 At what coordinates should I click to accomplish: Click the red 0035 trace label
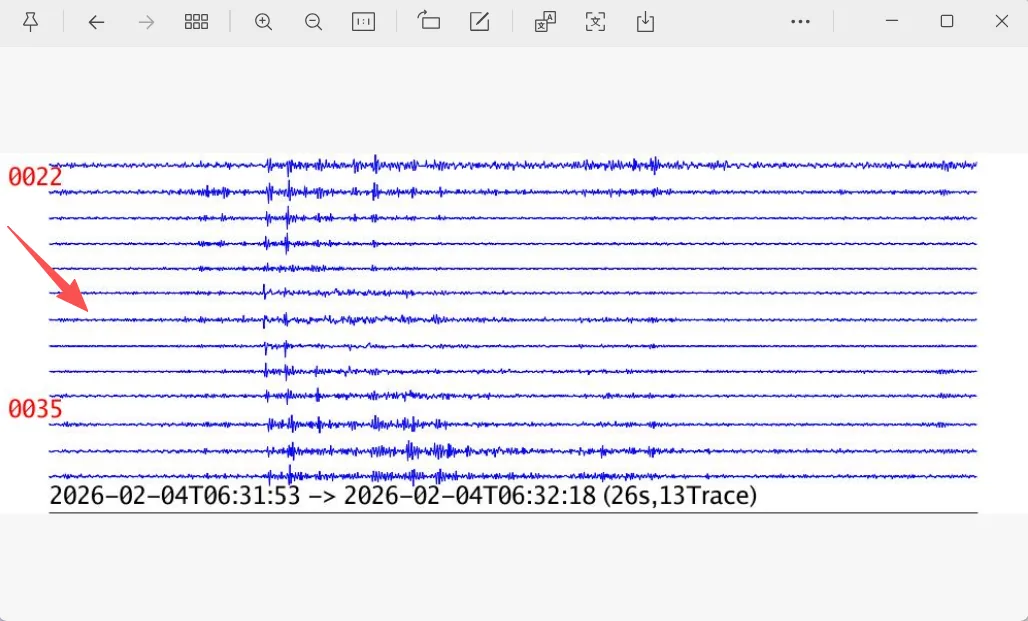click(35, 409)
